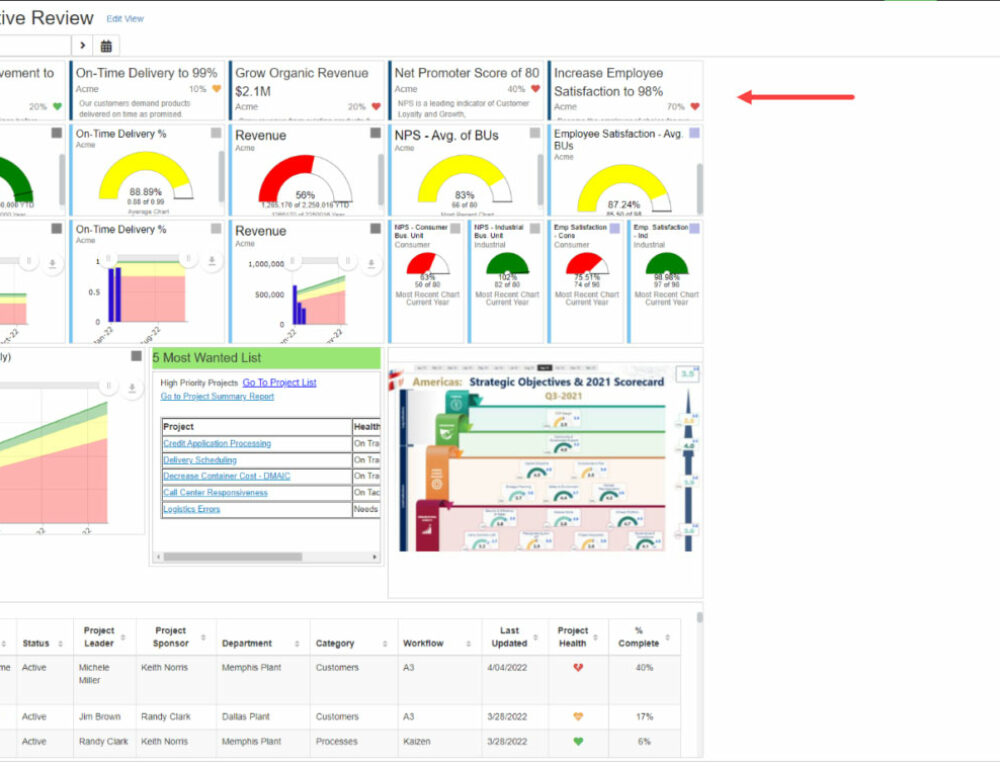Open the calendar date picker icon
The height and width of the screenshot is (766, 1000).
[106, 45]
